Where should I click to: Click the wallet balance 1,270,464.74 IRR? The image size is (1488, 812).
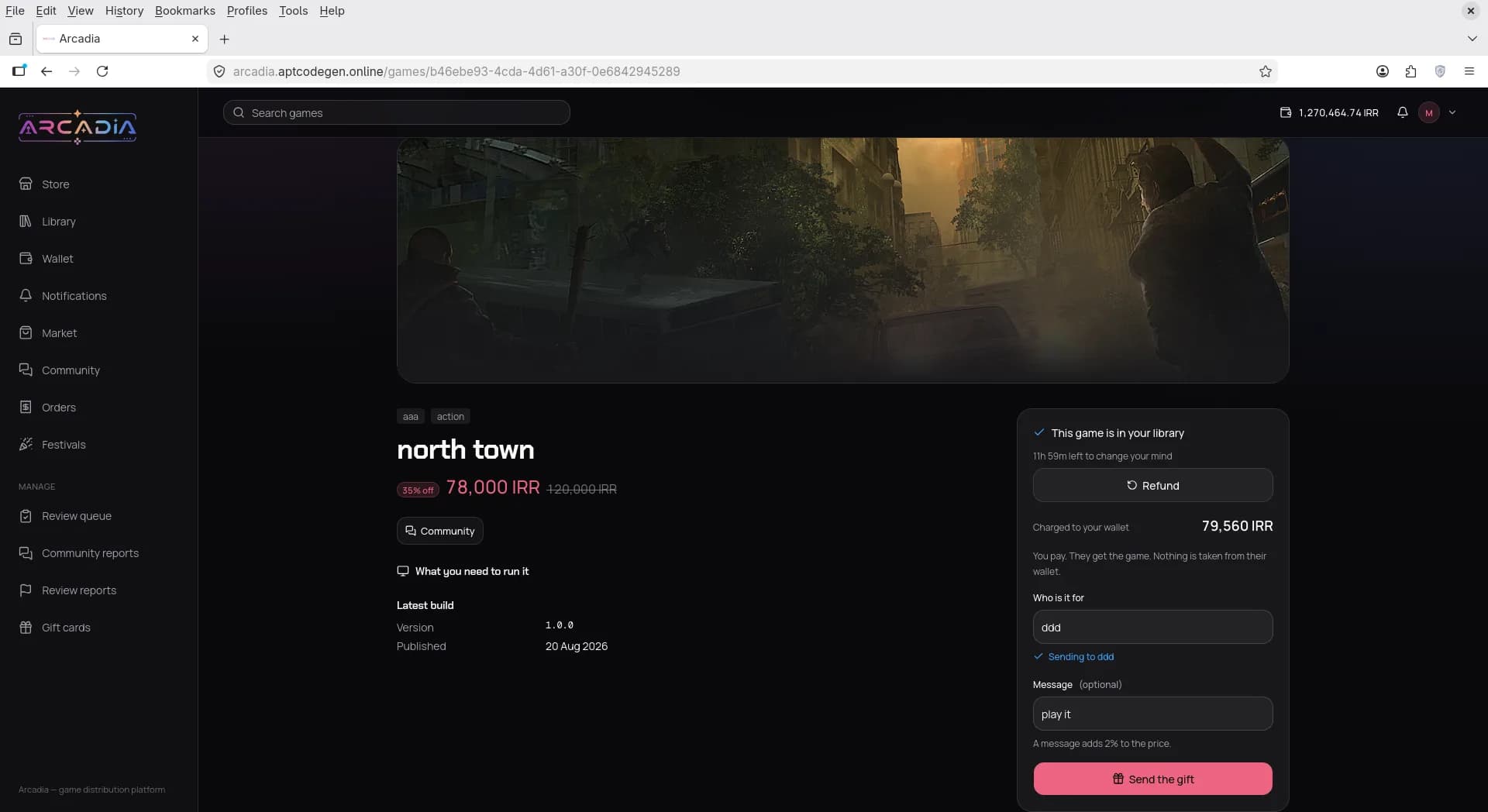1329,112
